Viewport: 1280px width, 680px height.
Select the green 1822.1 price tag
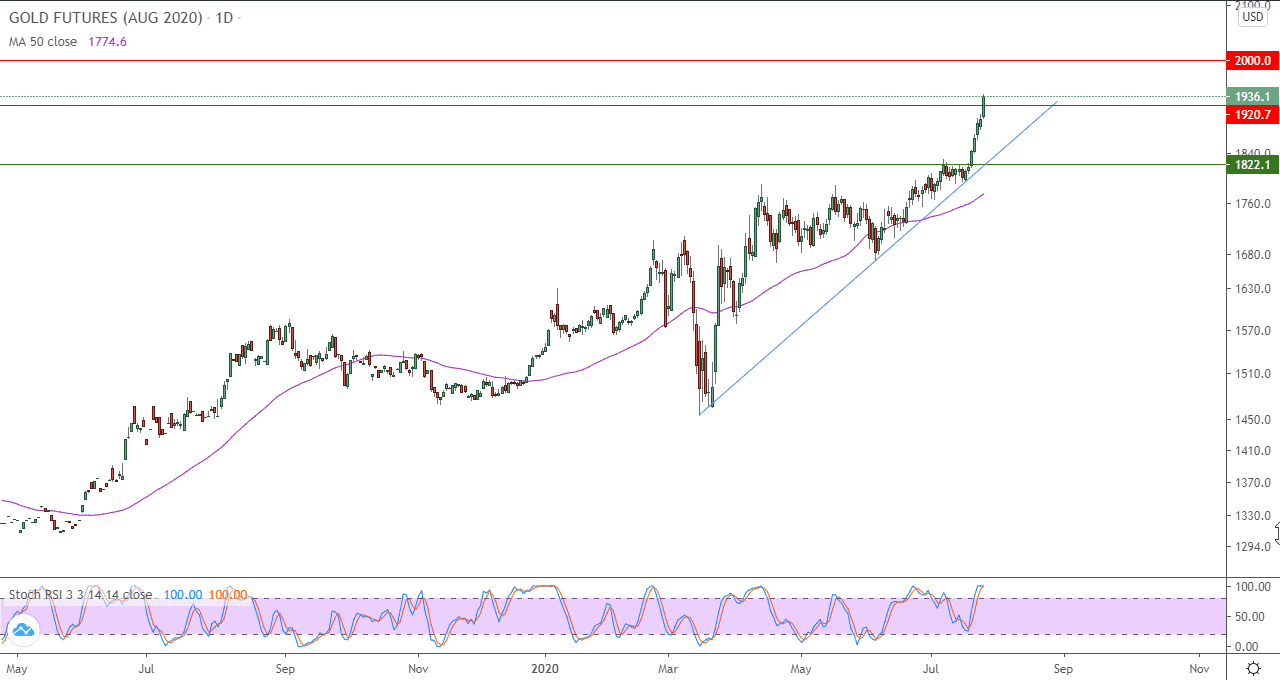point(1252,165)
